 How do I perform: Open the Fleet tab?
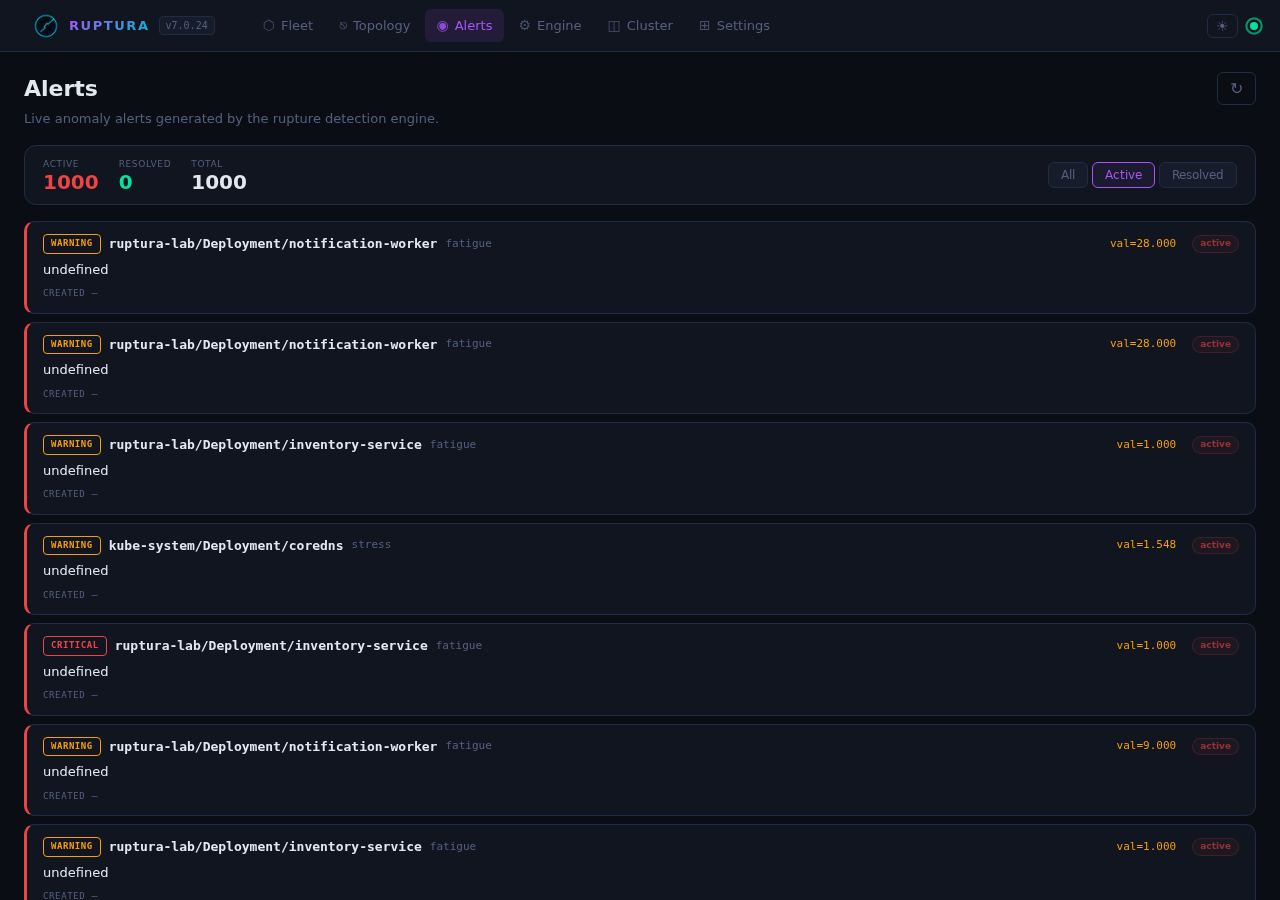pyautogui.click(x=288, y=26)
